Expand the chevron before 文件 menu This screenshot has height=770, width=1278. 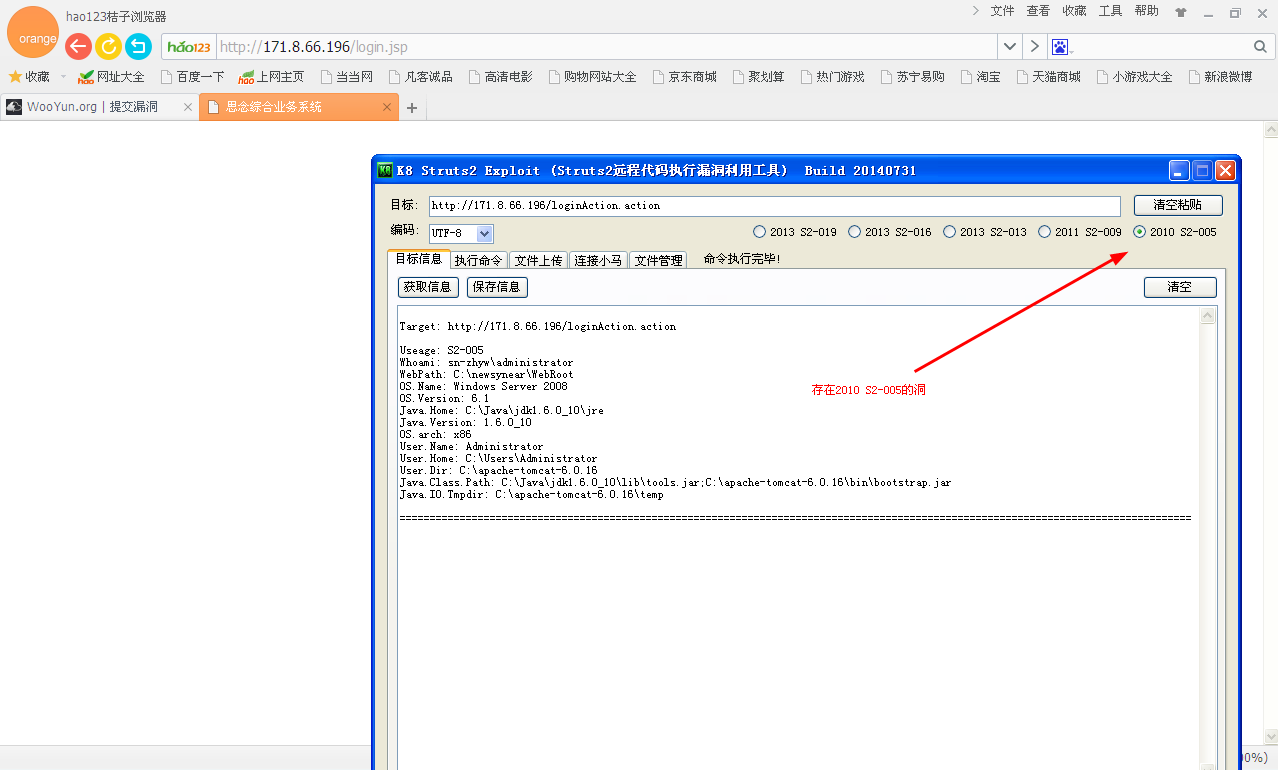coord(976,11)
